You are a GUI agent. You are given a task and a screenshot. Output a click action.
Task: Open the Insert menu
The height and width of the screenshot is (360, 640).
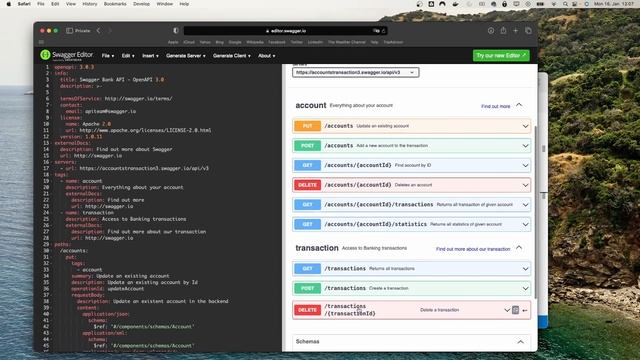pyautogui.click(x=150, y=56)
